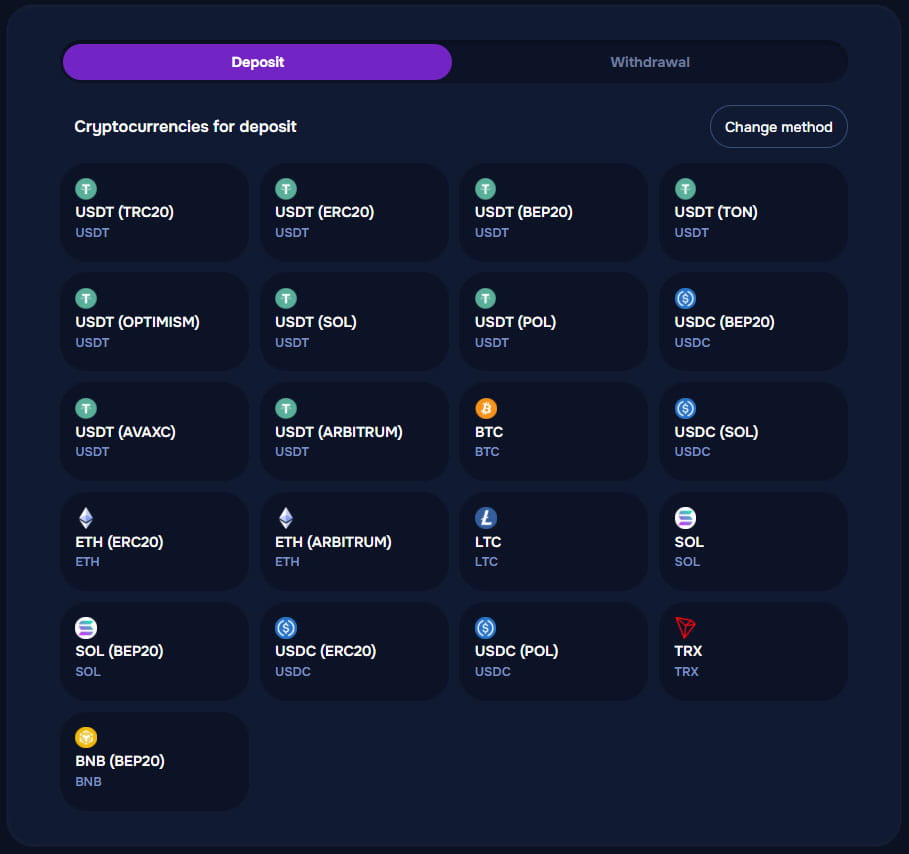
Task: Switch to the Deposit tab
Action: (x=257, y=62)
